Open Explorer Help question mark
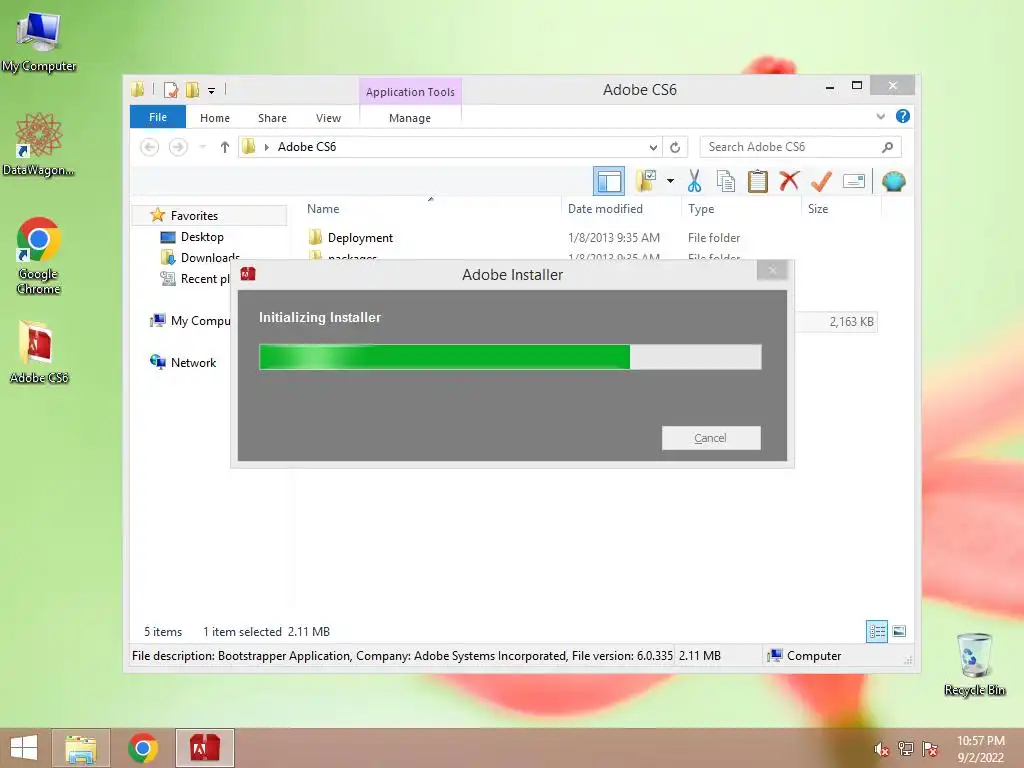This screenshot has height=768, width=1024. pos(903,116)
